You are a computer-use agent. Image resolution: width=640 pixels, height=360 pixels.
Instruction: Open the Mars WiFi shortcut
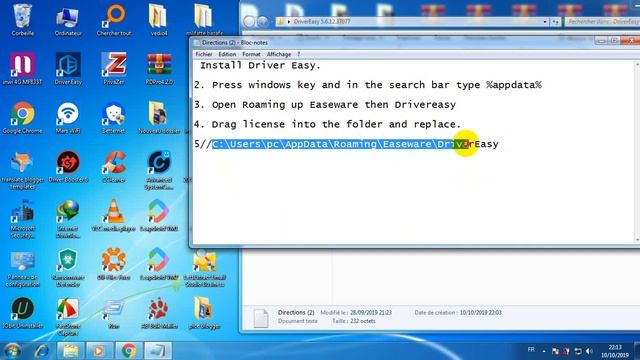coord(68,118)
